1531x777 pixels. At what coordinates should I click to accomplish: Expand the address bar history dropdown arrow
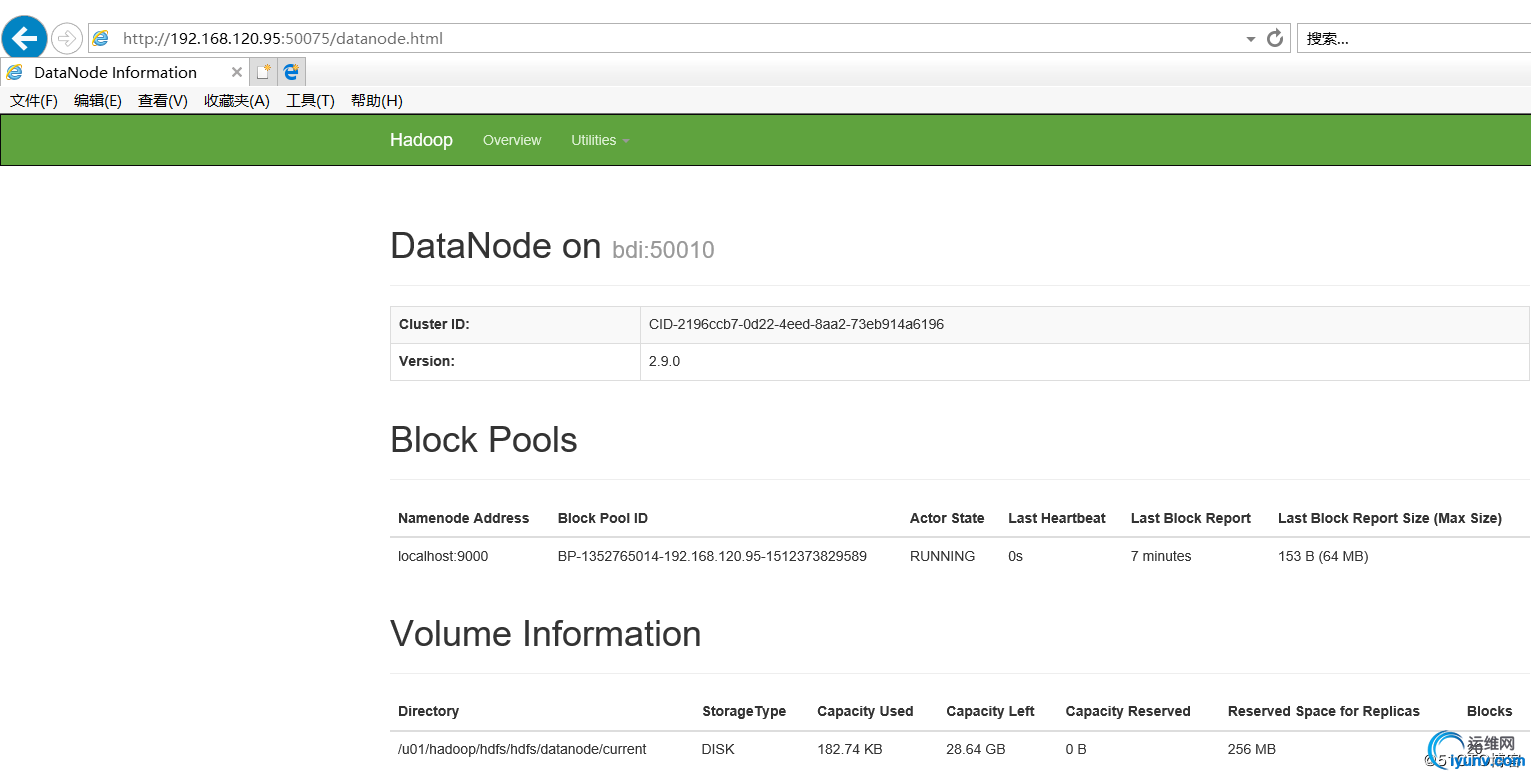[1250, 39]
